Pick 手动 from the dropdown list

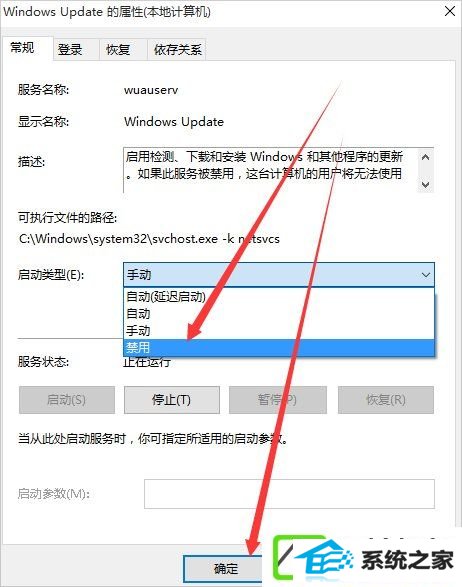(279, 331)
